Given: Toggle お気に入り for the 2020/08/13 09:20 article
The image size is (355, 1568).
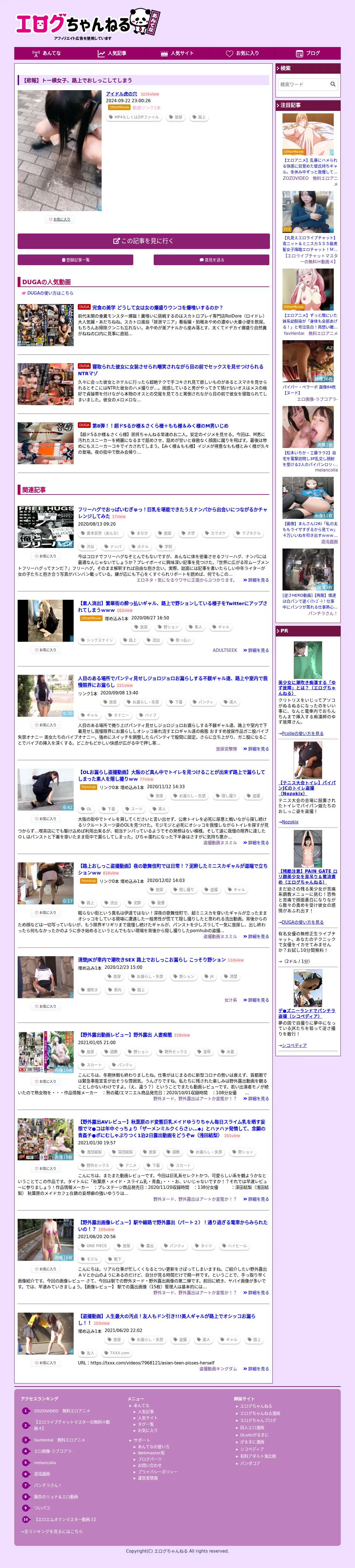Looking at the screenshot, I should pos(46,556).
